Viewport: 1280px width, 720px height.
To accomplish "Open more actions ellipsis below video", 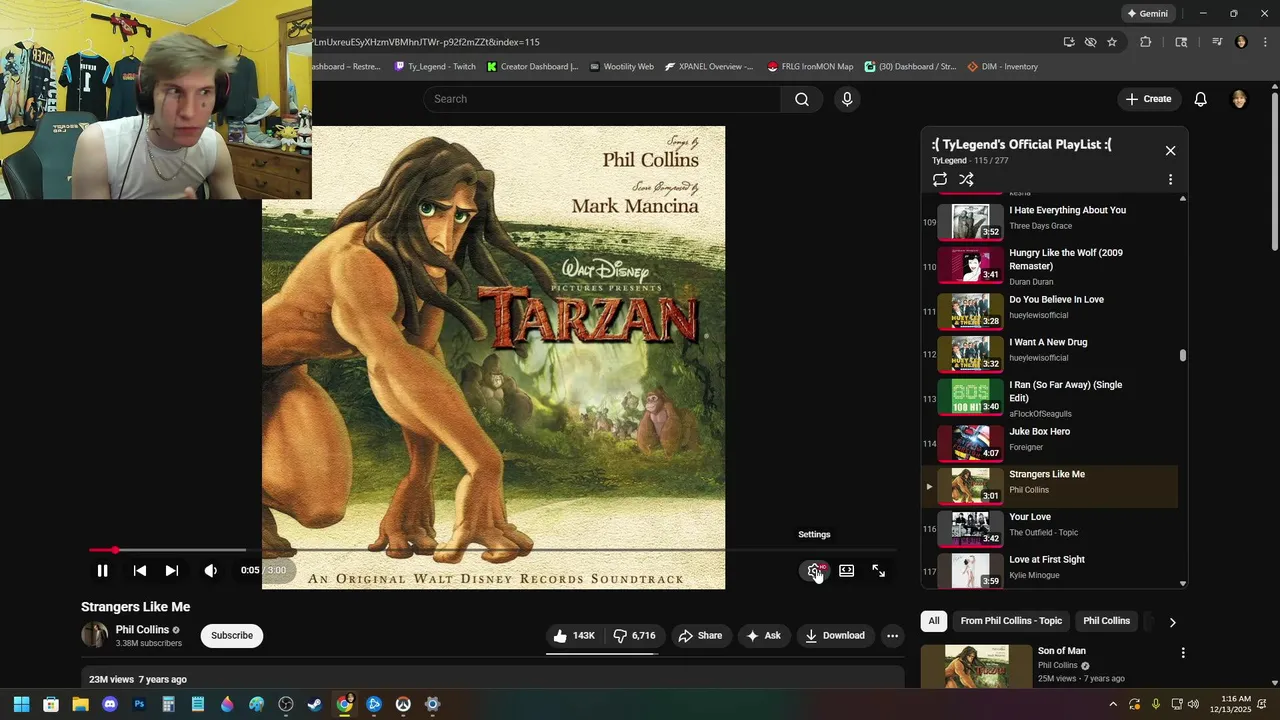I will click(893, 636).
